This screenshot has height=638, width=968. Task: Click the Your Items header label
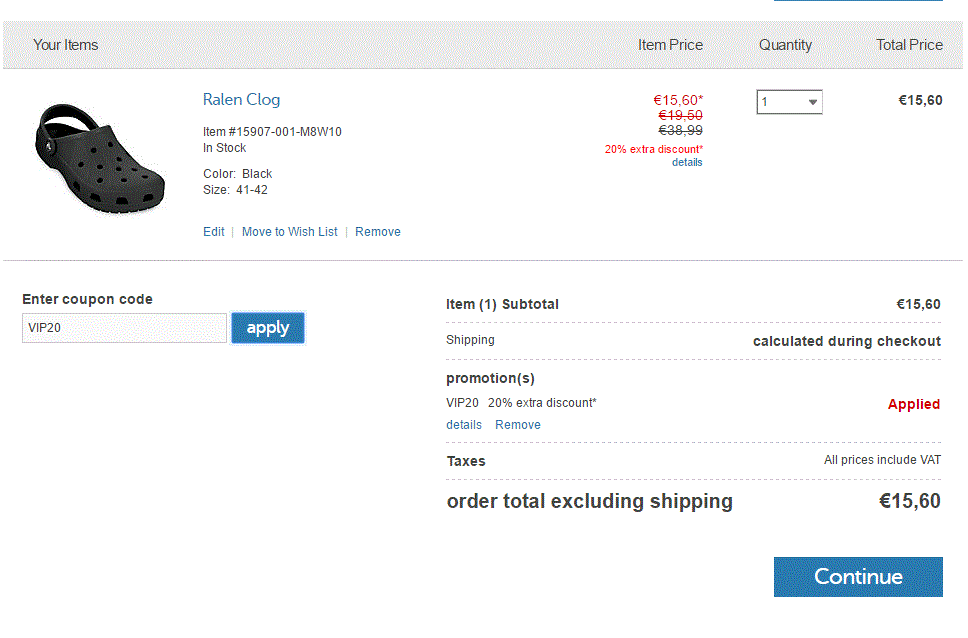coord(65,45)
